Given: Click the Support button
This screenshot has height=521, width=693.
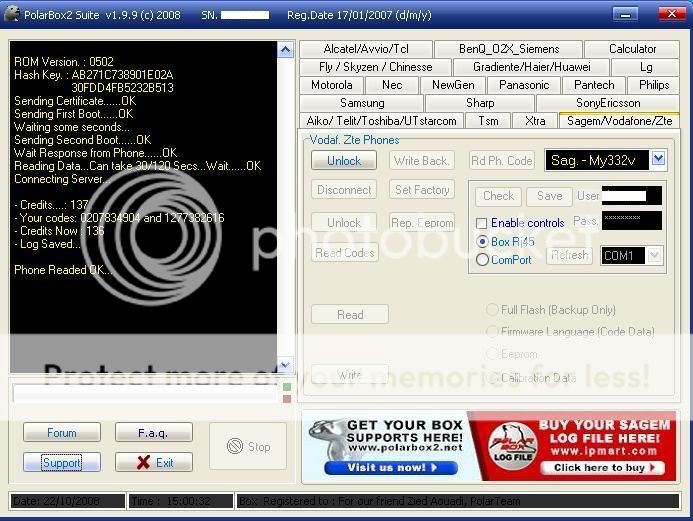Looking at the screenshot, I should click(x=62, y=463).
